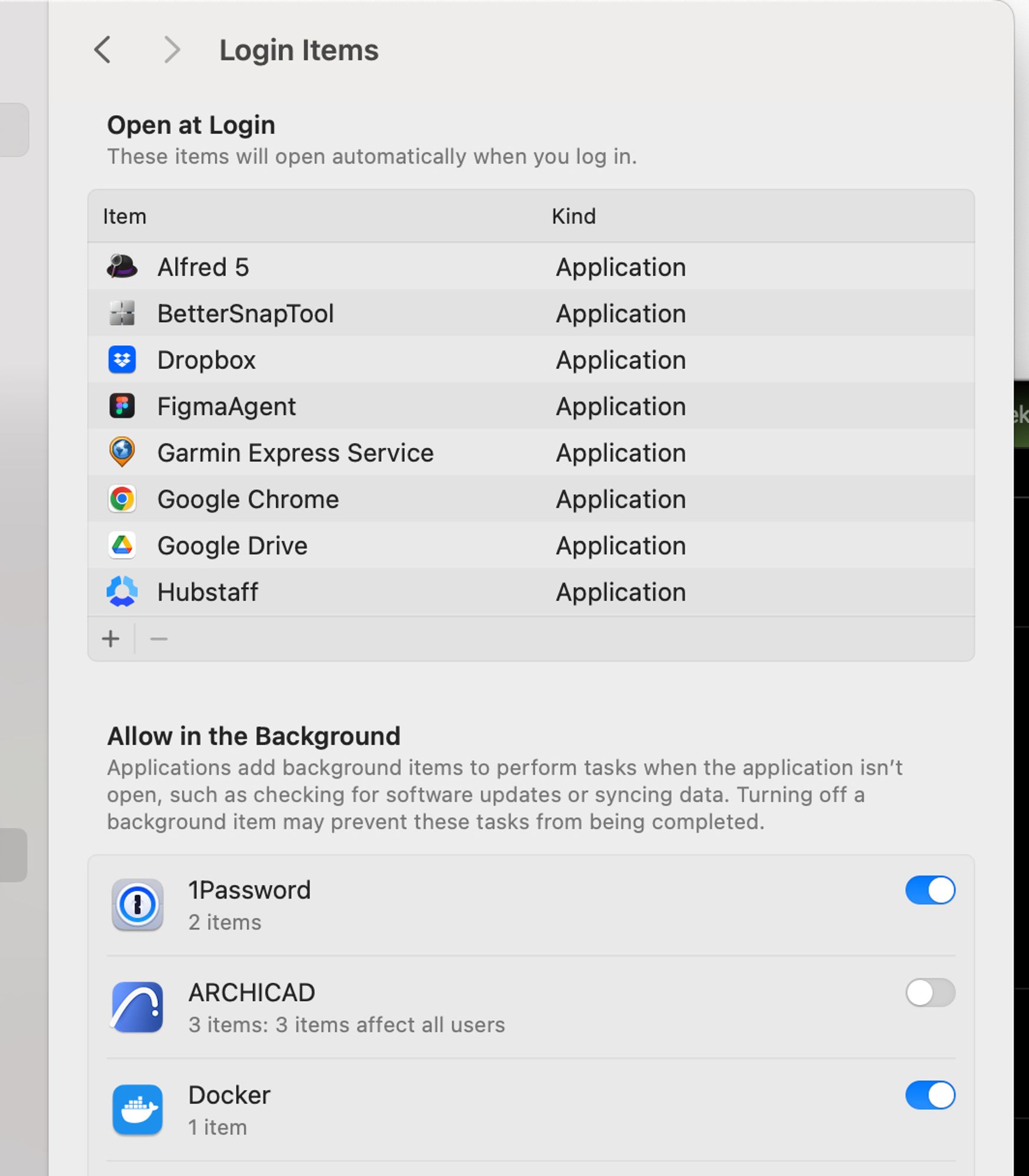
Task: Select the Hubstaff row name
Action: point(208,592)
